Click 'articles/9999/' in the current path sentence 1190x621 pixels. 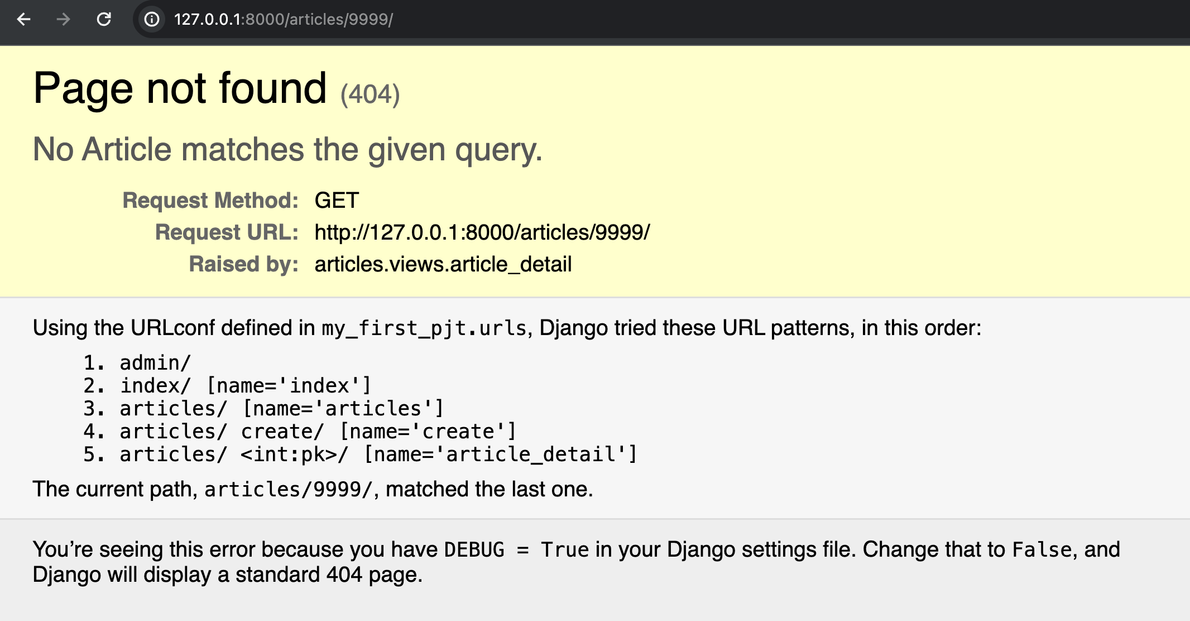pyautogui.click(x=288, y=490)
